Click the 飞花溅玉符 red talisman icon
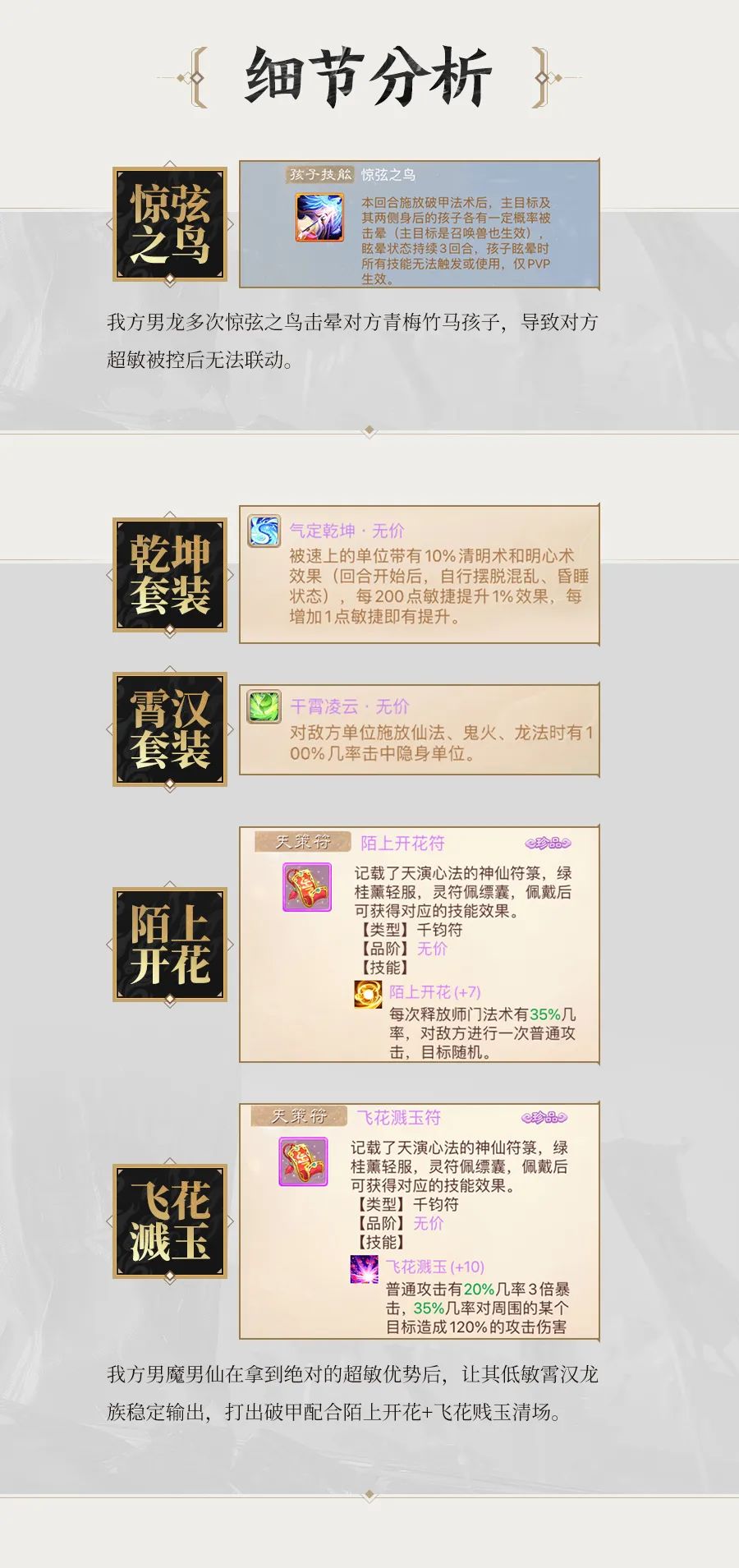 pyautogui.click(x=303, y=1161)
